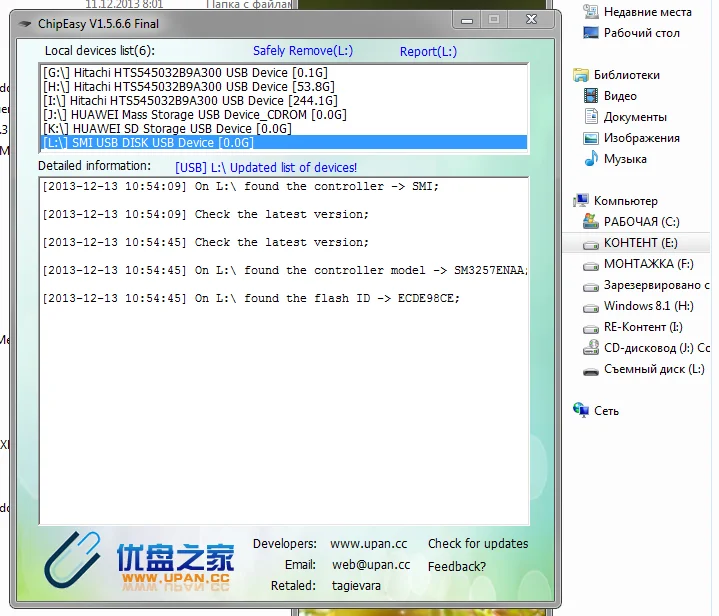Open Рабочий стол in Explorer sidebar

pyautogui.click(x=642, y=33)
